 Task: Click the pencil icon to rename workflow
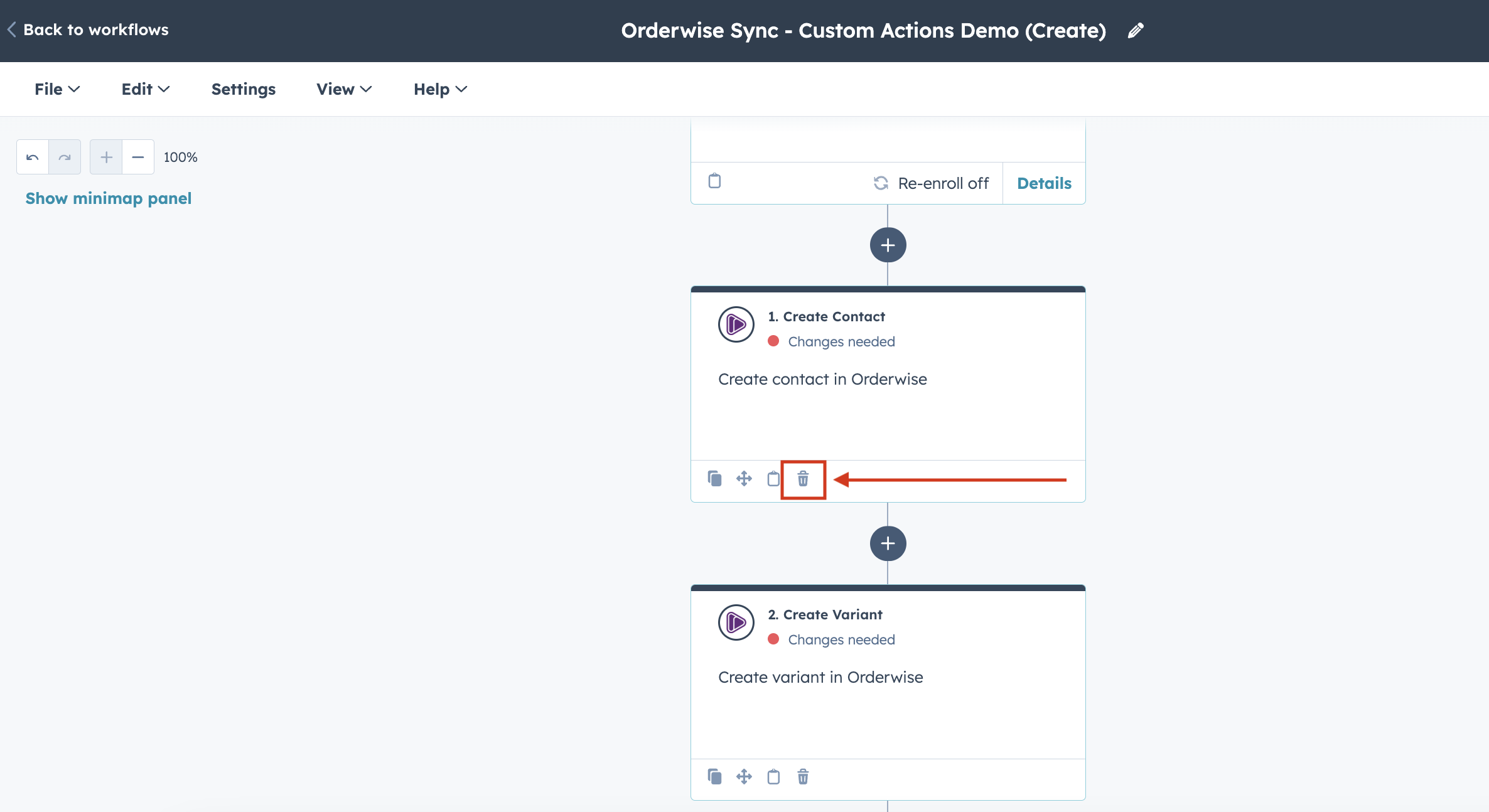(x=1136, y=31)
